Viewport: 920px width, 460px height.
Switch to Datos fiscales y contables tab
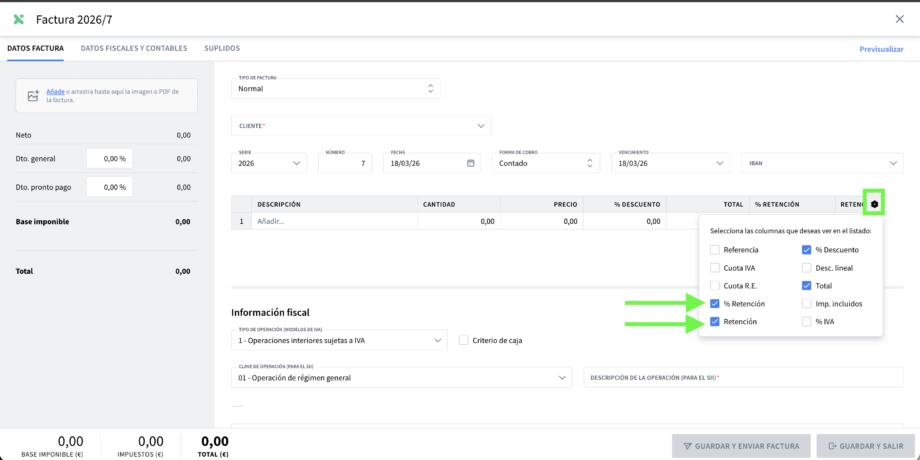tap(133, 48)
